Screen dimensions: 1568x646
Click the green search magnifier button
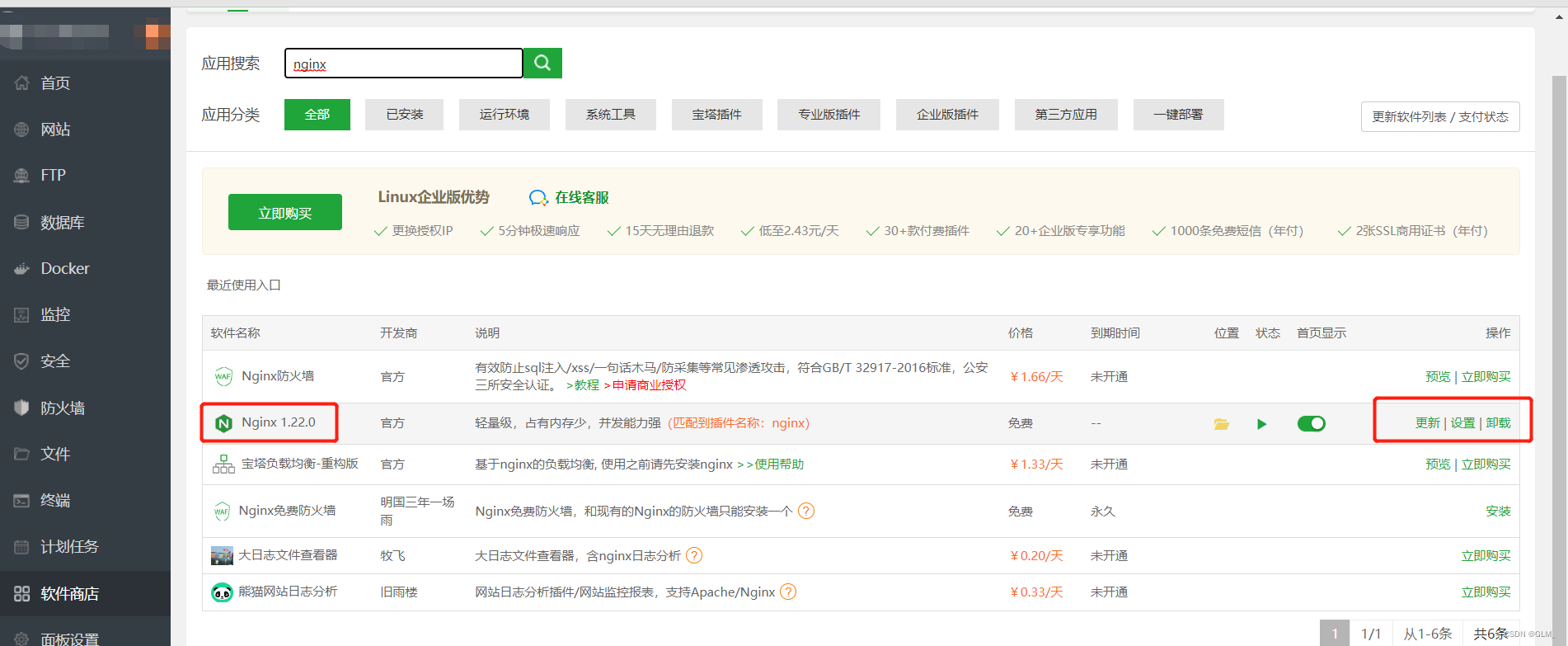542,63
